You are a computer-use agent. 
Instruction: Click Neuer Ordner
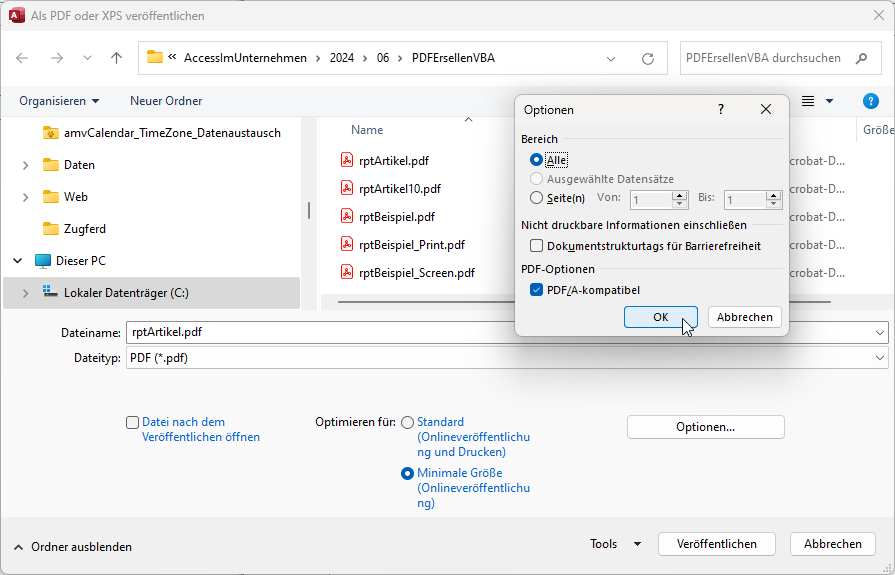click(166, 101)
